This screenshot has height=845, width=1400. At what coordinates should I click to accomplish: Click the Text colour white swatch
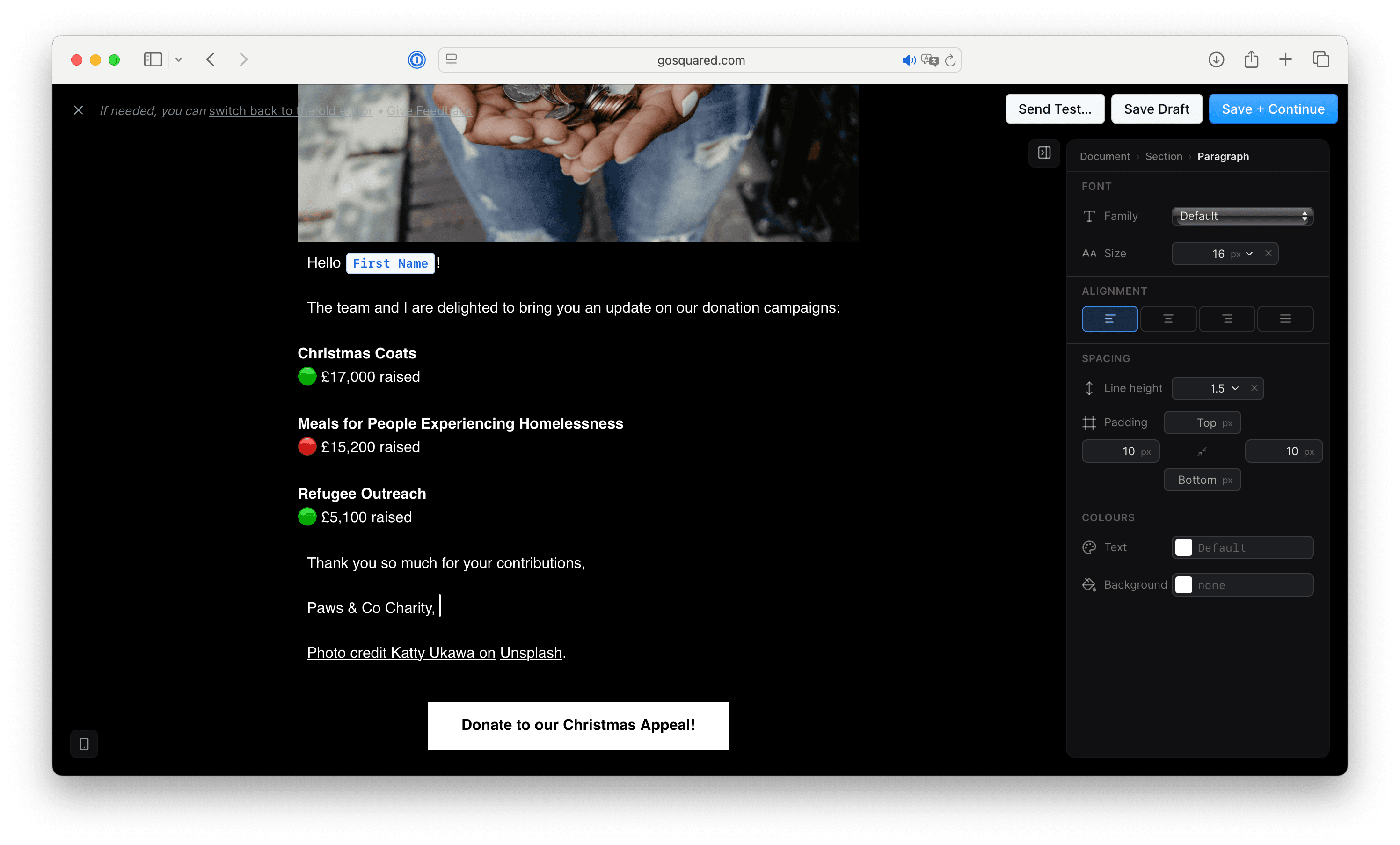(1183, 547)
